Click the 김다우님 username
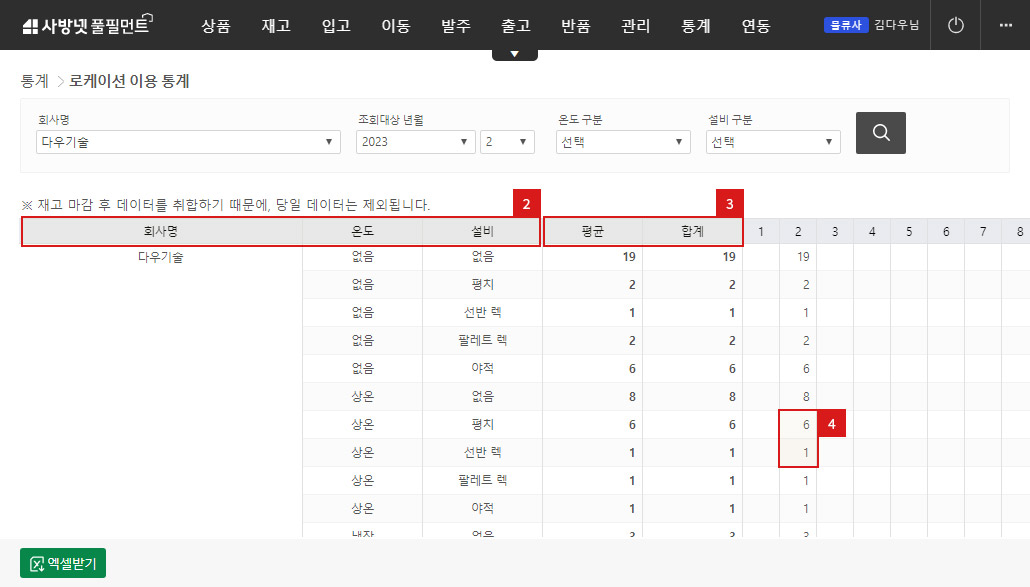Image resolution: width=1030 pixels, height=587 pixels. click(896, 25)
